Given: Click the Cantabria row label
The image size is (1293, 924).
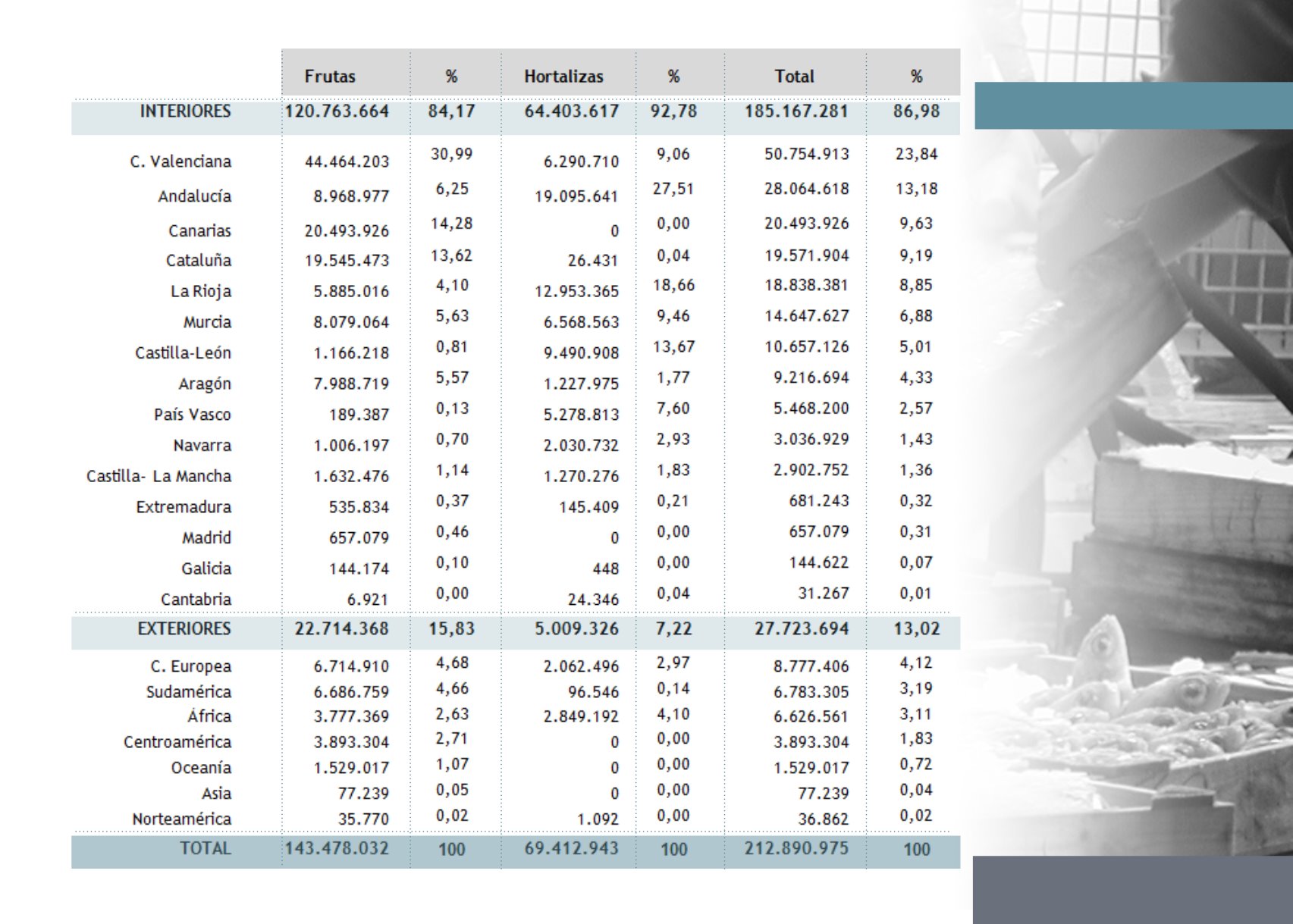Looking at the screenshot, I should tap(196, 600).
